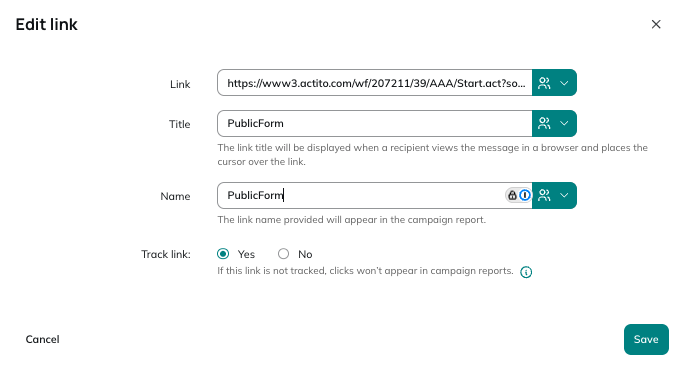
Task: Click the lock icon in Name field
Action: (x=512, y=195)
